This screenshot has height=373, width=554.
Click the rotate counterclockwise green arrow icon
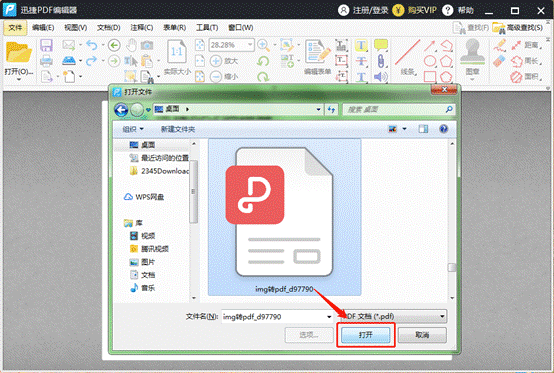263,61
